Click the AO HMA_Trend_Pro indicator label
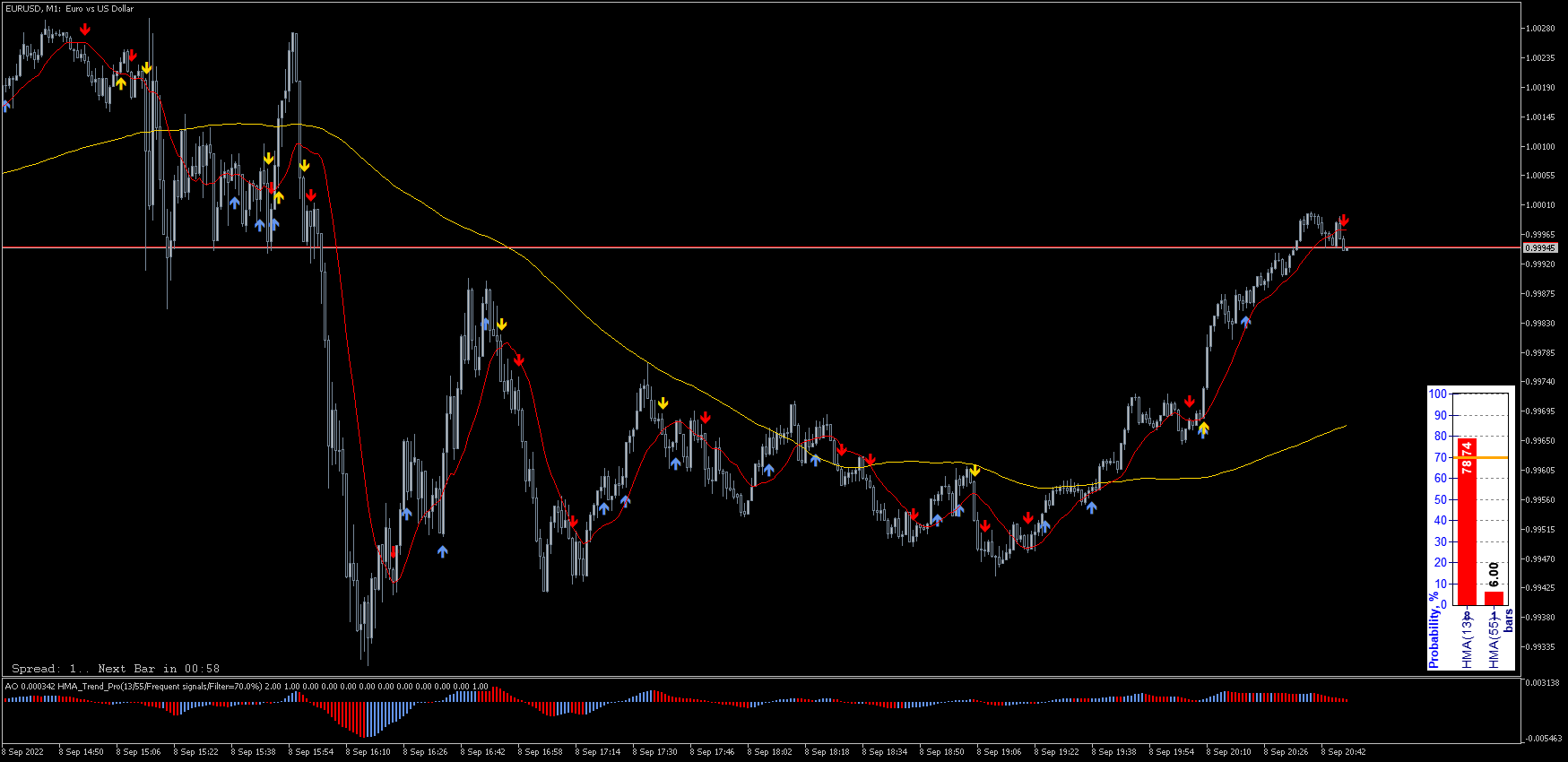The image size is (1568, 762). click(x=247, y=687)
